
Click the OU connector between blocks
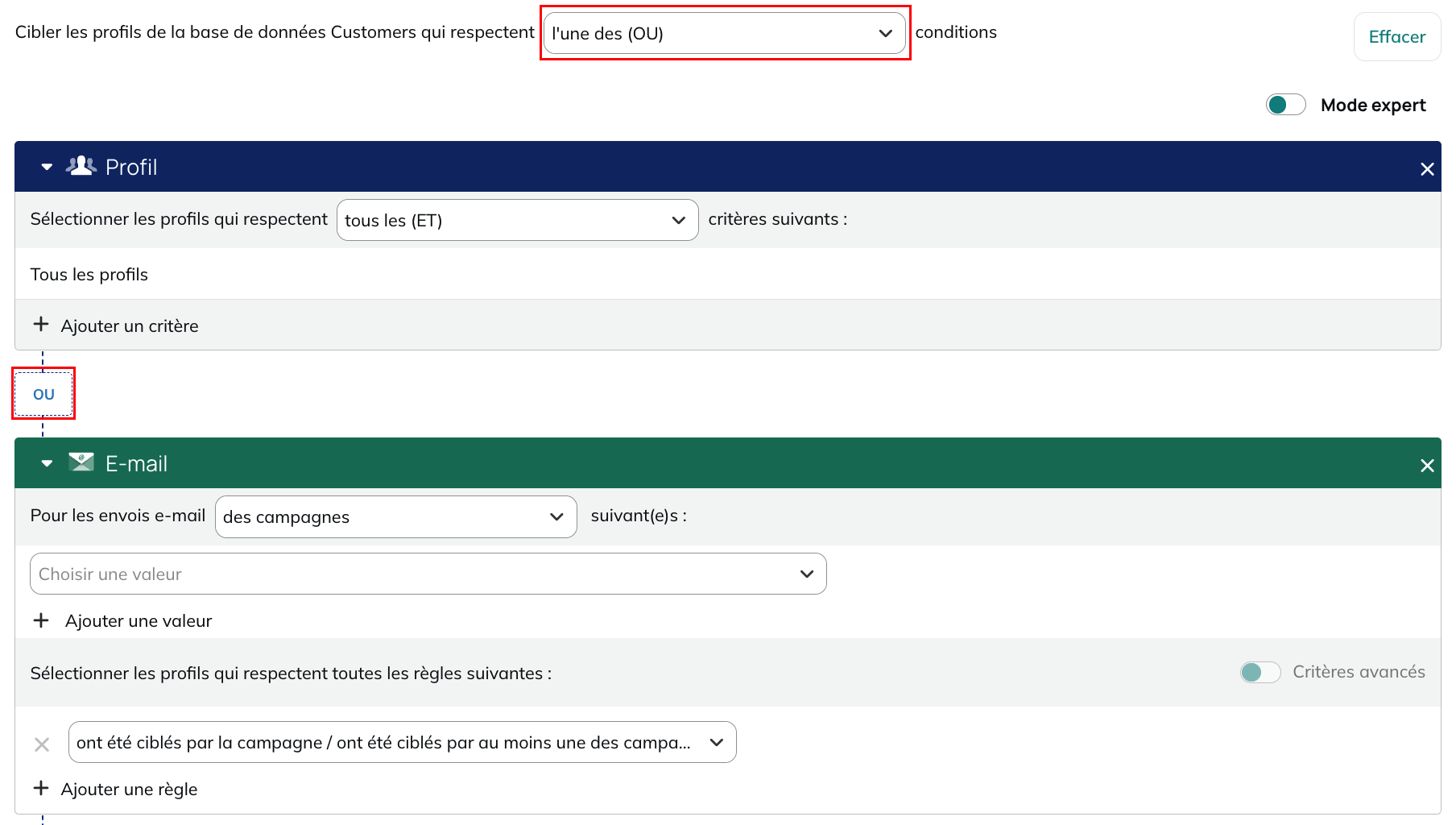click(43, 394)
